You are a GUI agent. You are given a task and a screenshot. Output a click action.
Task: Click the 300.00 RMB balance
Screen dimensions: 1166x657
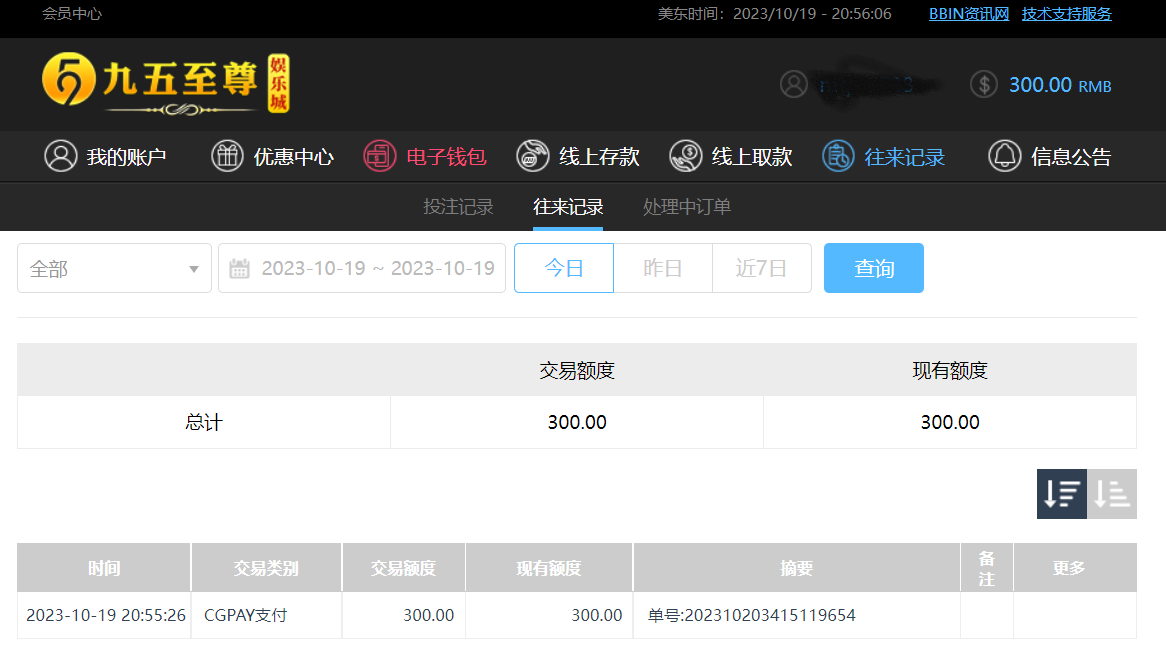(x=1060, y=85)
